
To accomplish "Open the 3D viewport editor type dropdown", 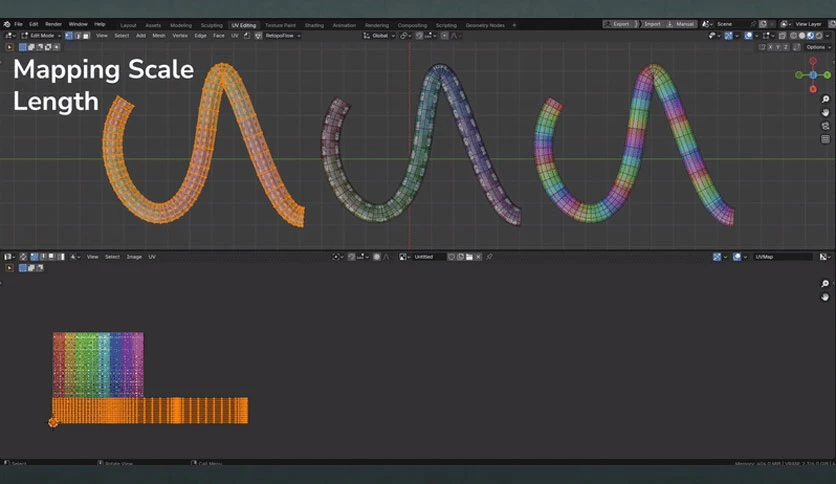I will pos(10,36).
